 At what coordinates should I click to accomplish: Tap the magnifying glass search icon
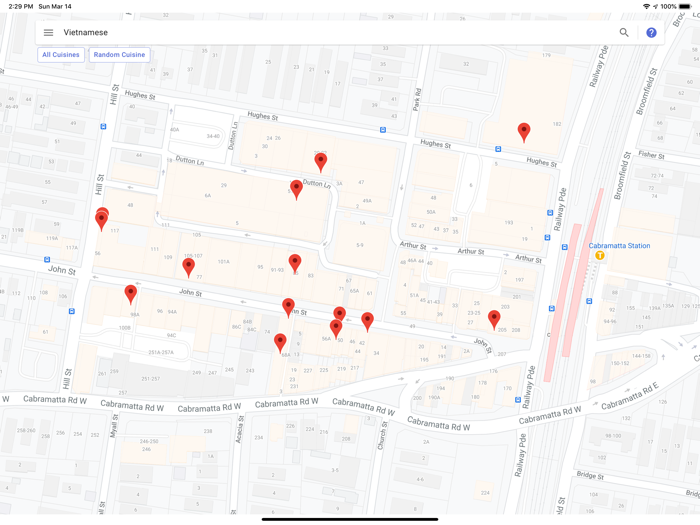624,33
